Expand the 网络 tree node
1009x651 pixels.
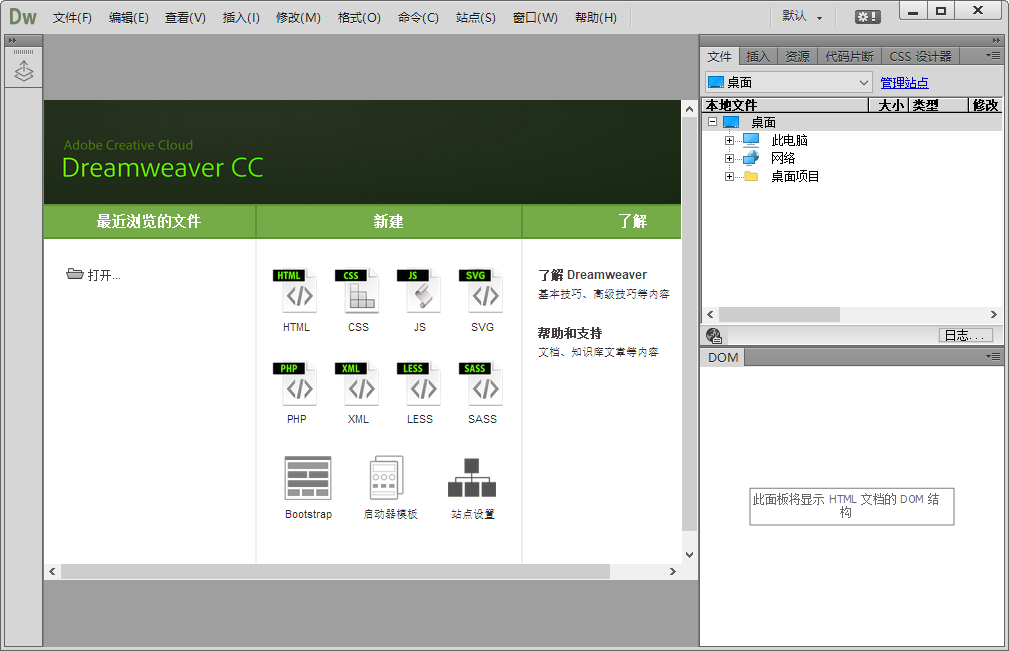coord(729,158)
